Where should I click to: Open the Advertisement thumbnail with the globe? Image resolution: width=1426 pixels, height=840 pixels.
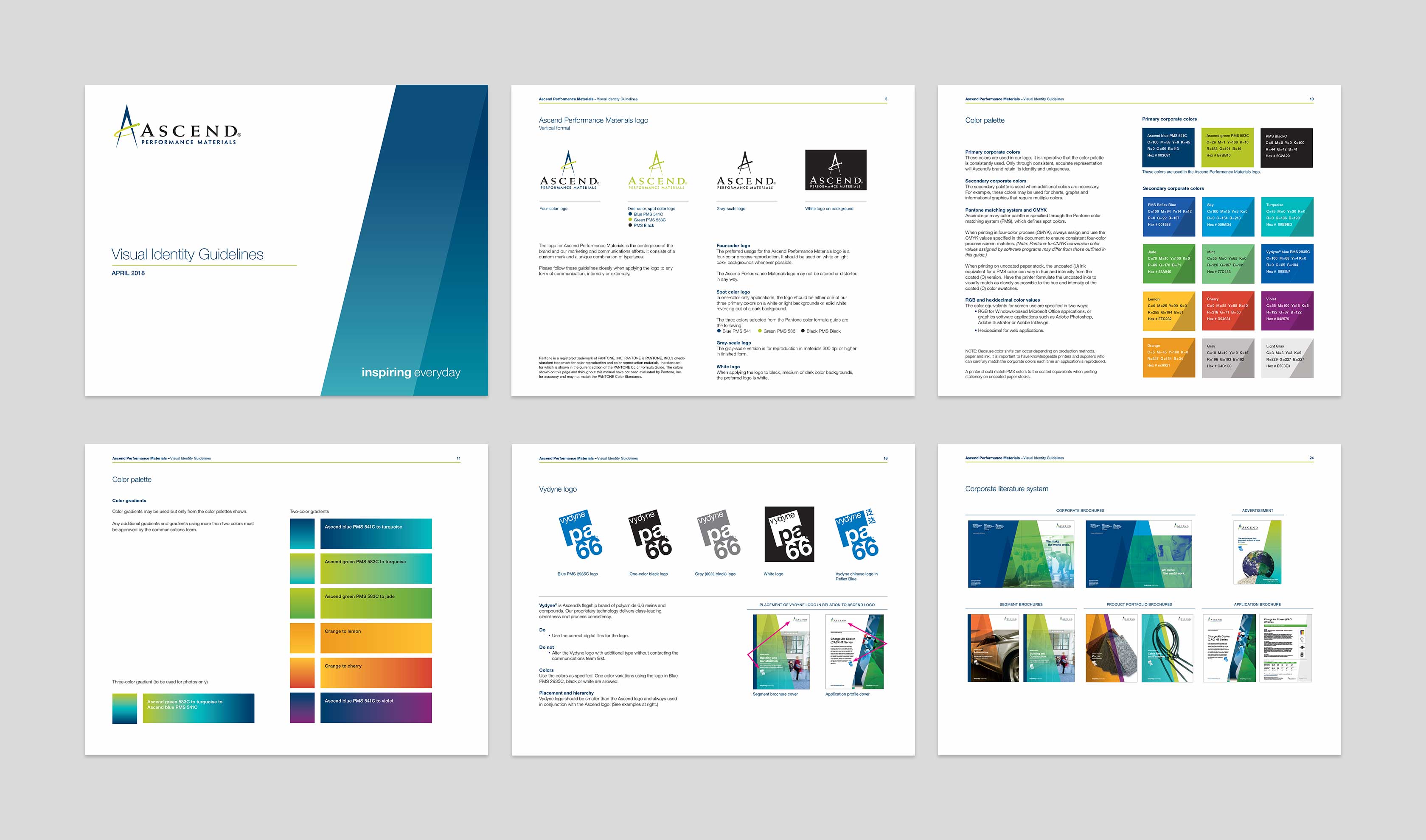pos(1258,552)
